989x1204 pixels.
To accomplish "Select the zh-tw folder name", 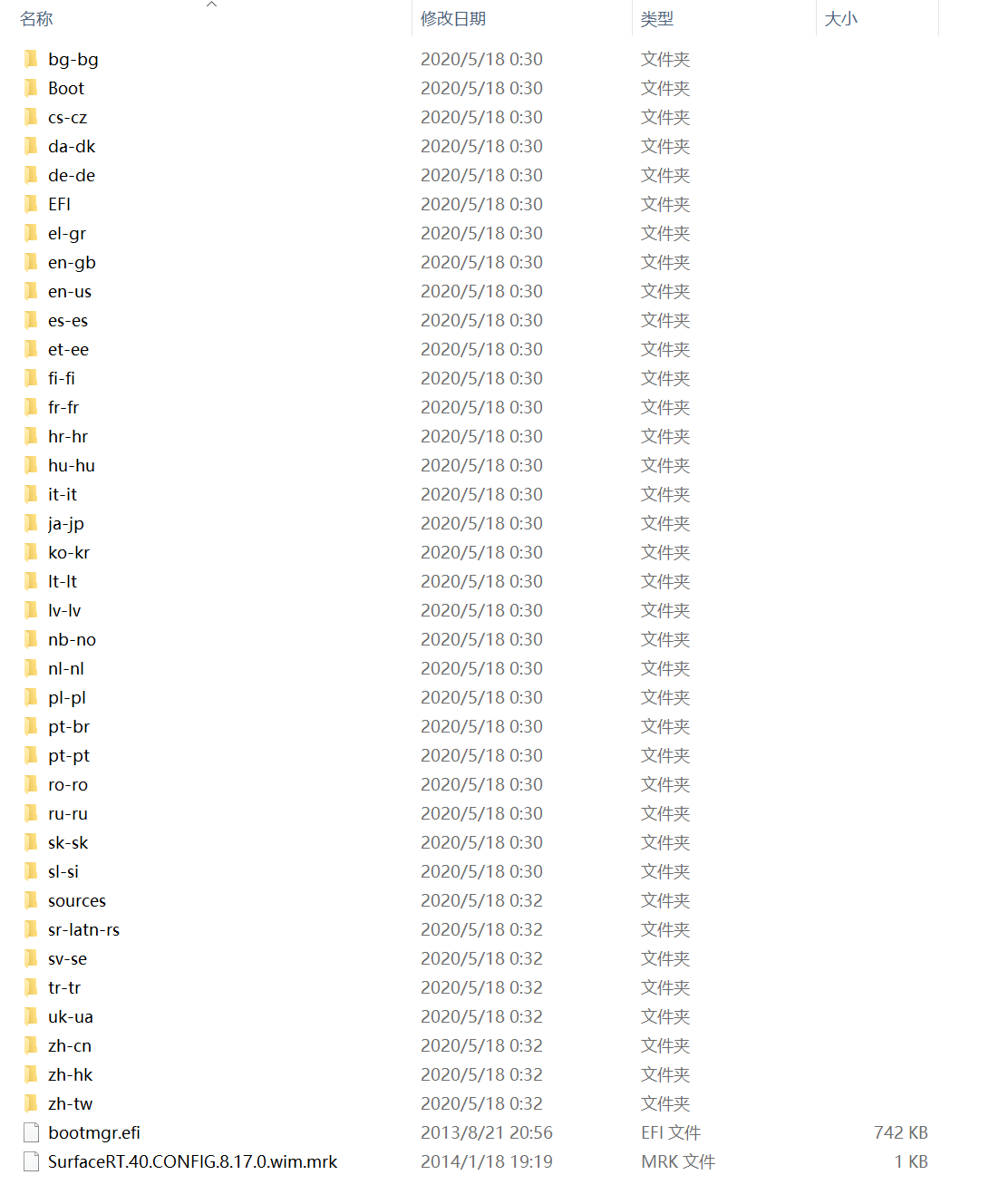I will tap(70, 1103).
